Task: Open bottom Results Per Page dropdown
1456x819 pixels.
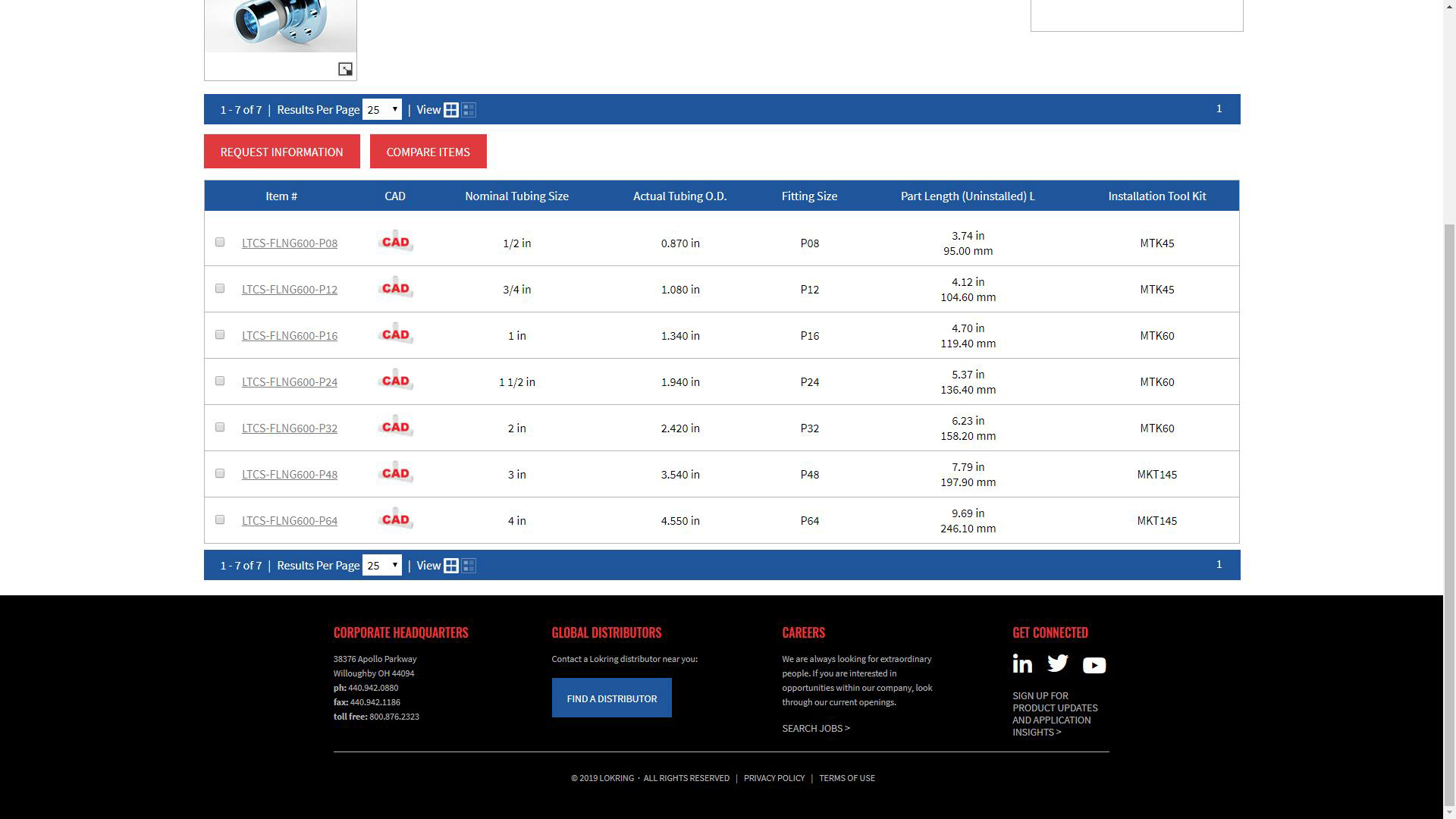Action: [x=381, y=566]
